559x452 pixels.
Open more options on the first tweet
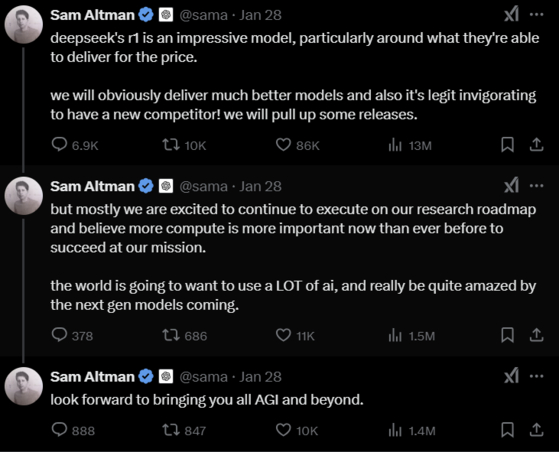pyautogui.click(x=537, y=15)
